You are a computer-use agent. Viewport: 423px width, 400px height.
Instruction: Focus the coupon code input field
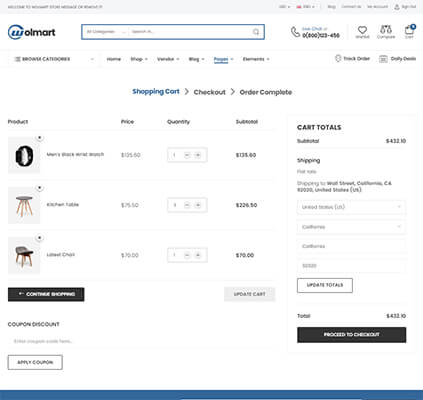[x=141, y=341]
